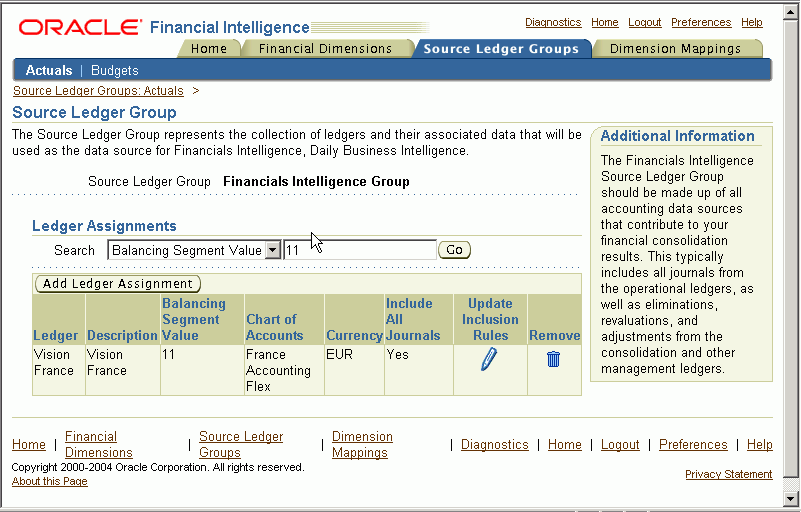The width and height of the screenshot is (801, 512).
Task: Select the Actuals subtab
Action: click(49, 70)
